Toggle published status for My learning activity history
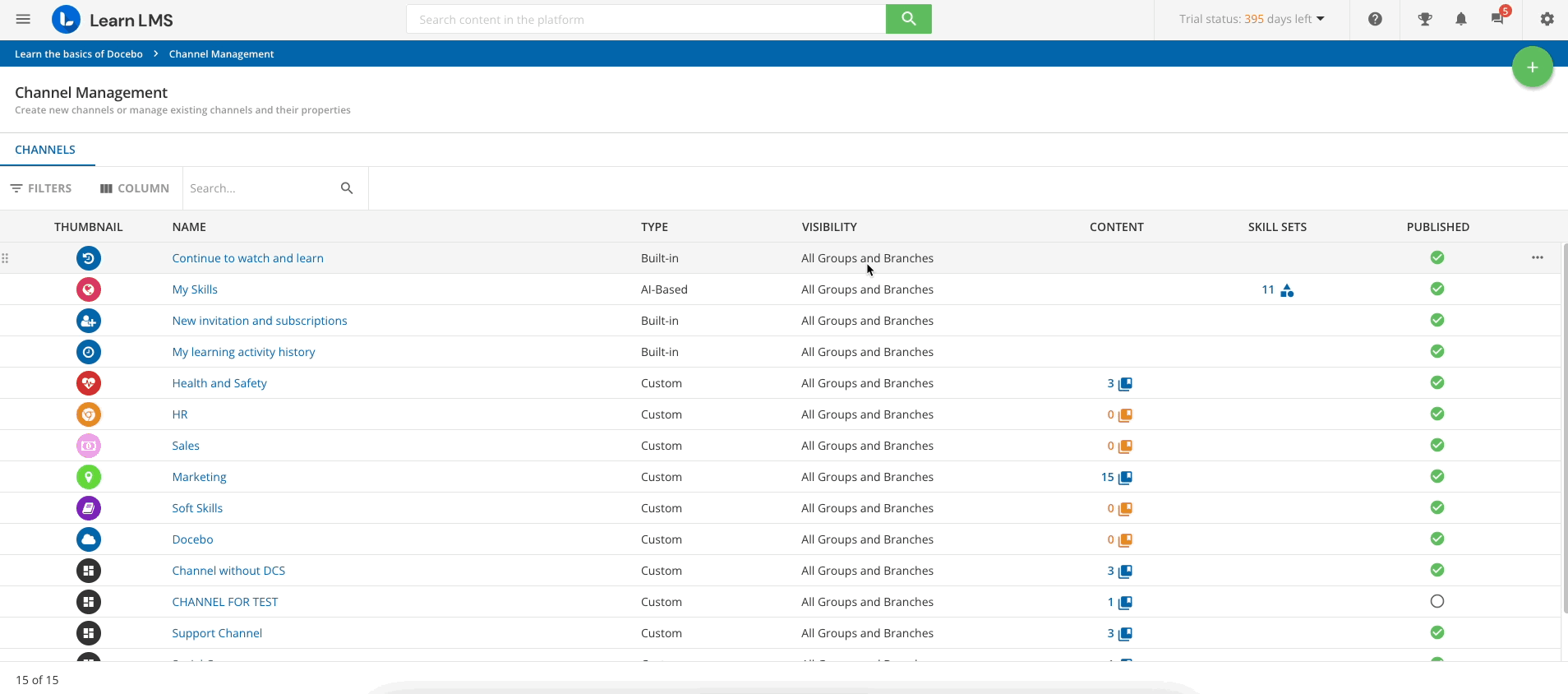 tap(1437, 351)
